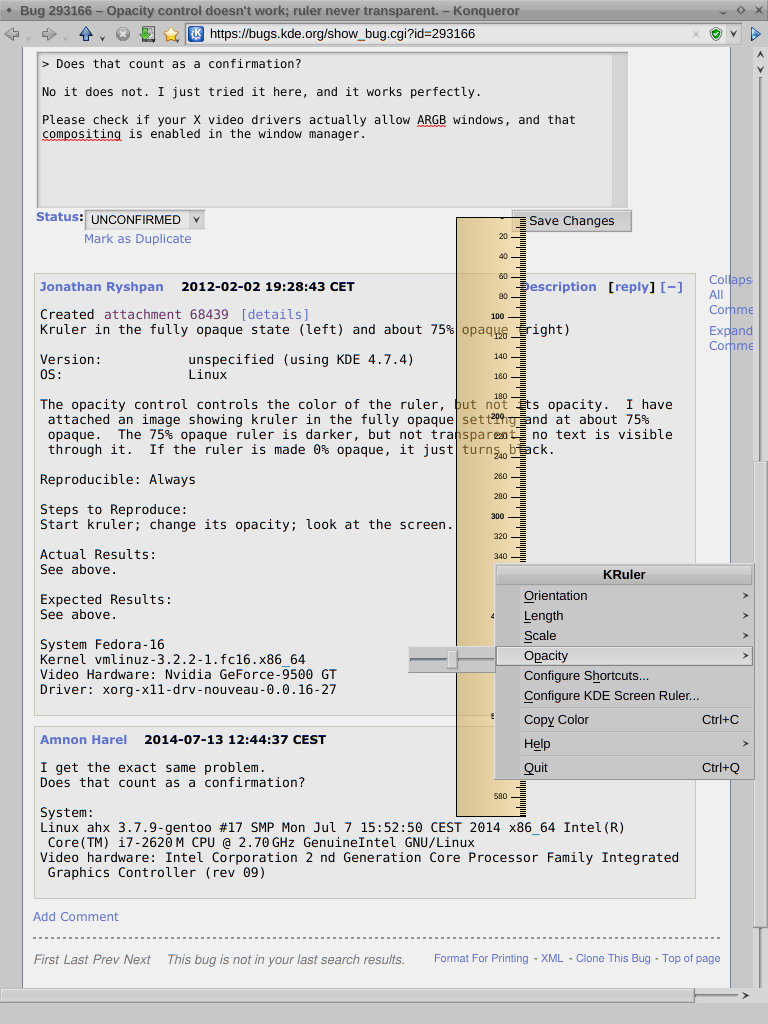
Task: Collapse first comment with [-] toggle
Action: pos(671,287)
